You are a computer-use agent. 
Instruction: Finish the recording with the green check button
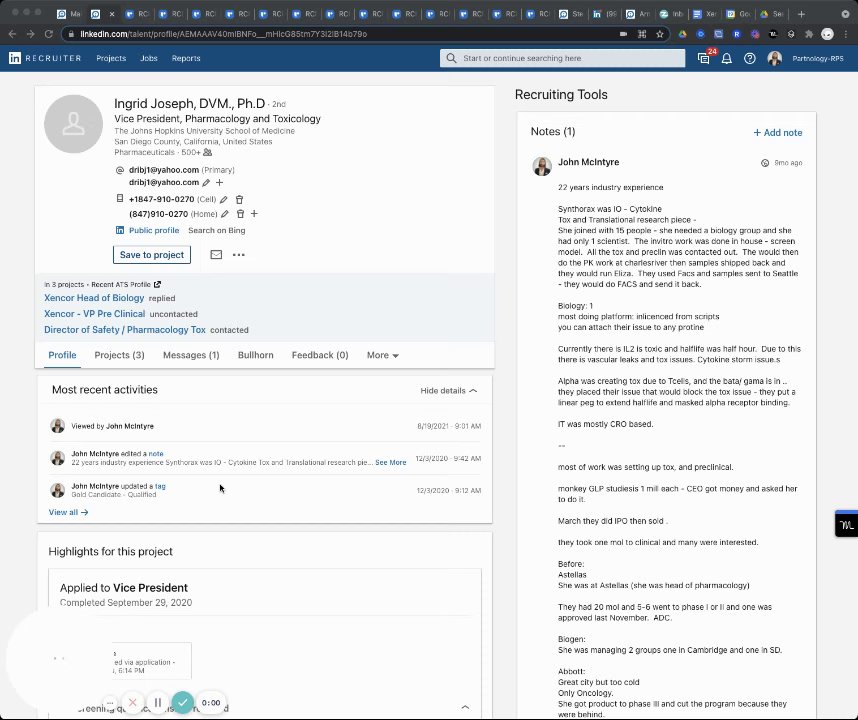183,702
